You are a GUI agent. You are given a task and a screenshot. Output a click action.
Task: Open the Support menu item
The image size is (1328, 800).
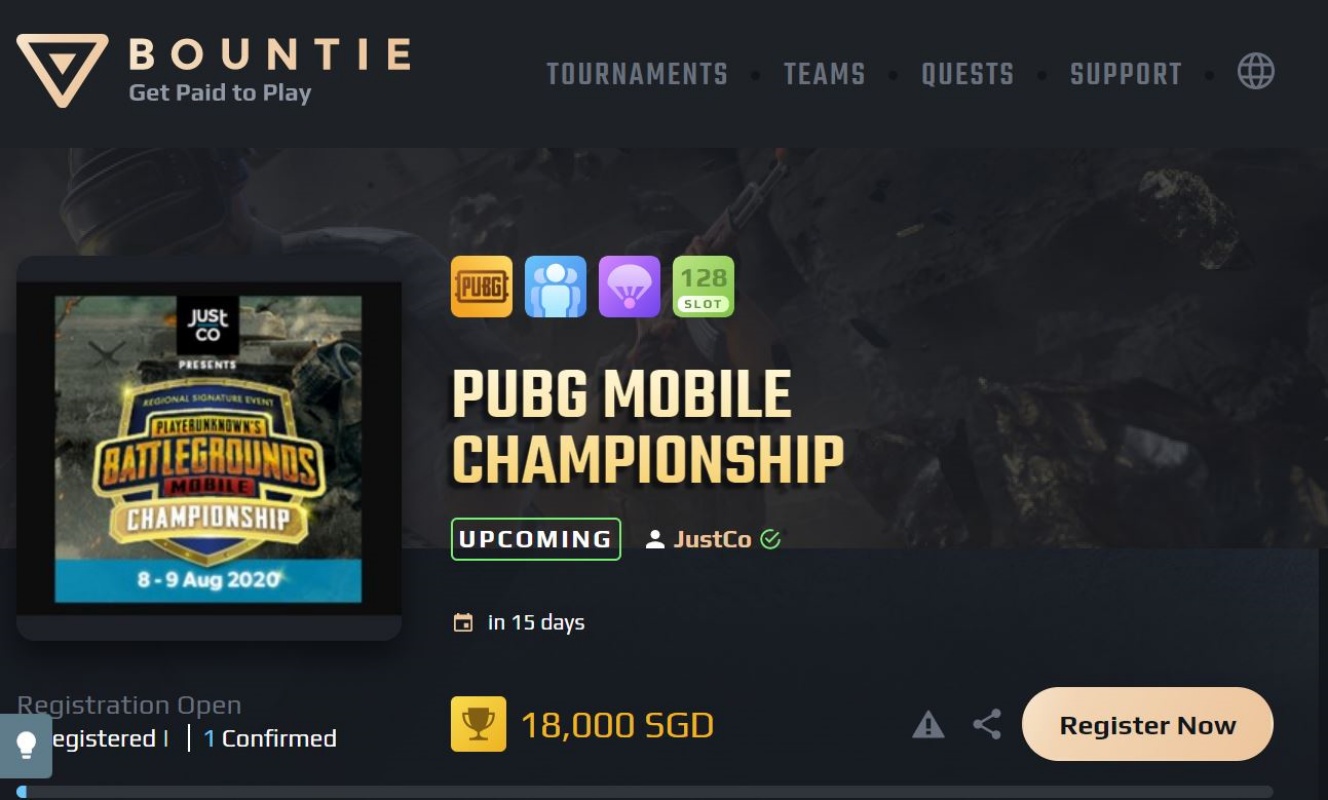click(1126, 74)
